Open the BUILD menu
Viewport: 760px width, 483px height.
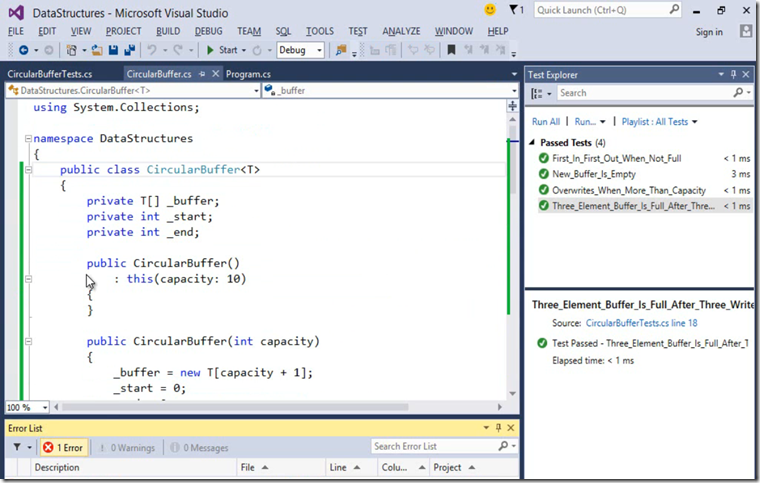pos(168,31)
